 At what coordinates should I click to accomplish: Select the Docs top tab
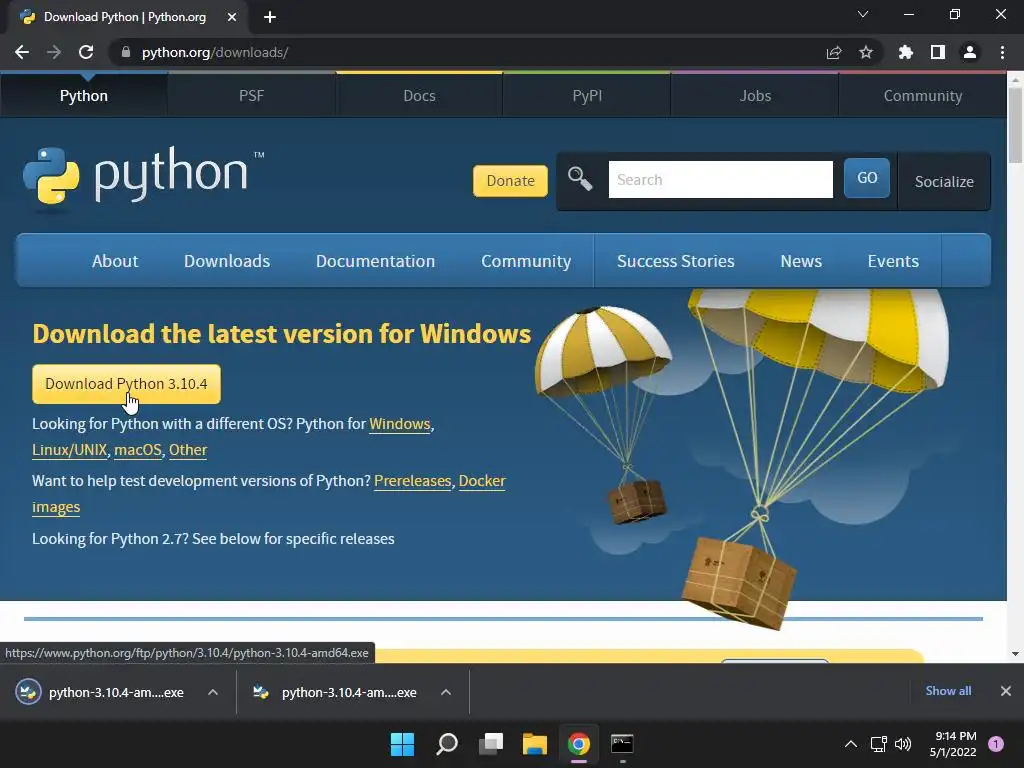point(419,96)
